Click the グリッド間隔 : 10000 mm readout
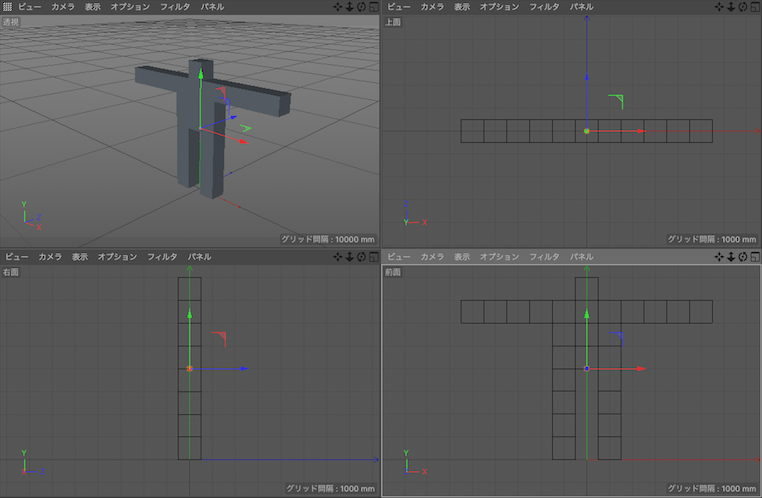Screen dimensions: 762x498 pyautogui.click(x=328, y=239)
